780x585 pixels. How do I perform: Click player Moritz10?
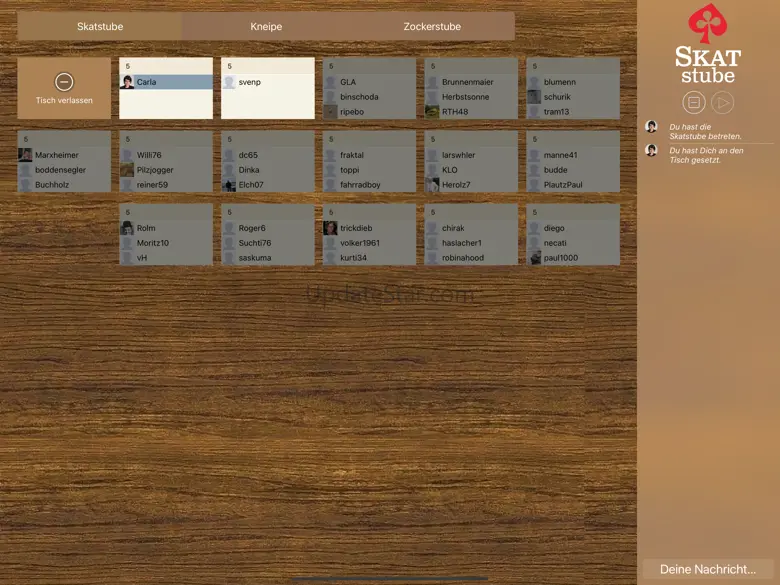click(166, 243)
